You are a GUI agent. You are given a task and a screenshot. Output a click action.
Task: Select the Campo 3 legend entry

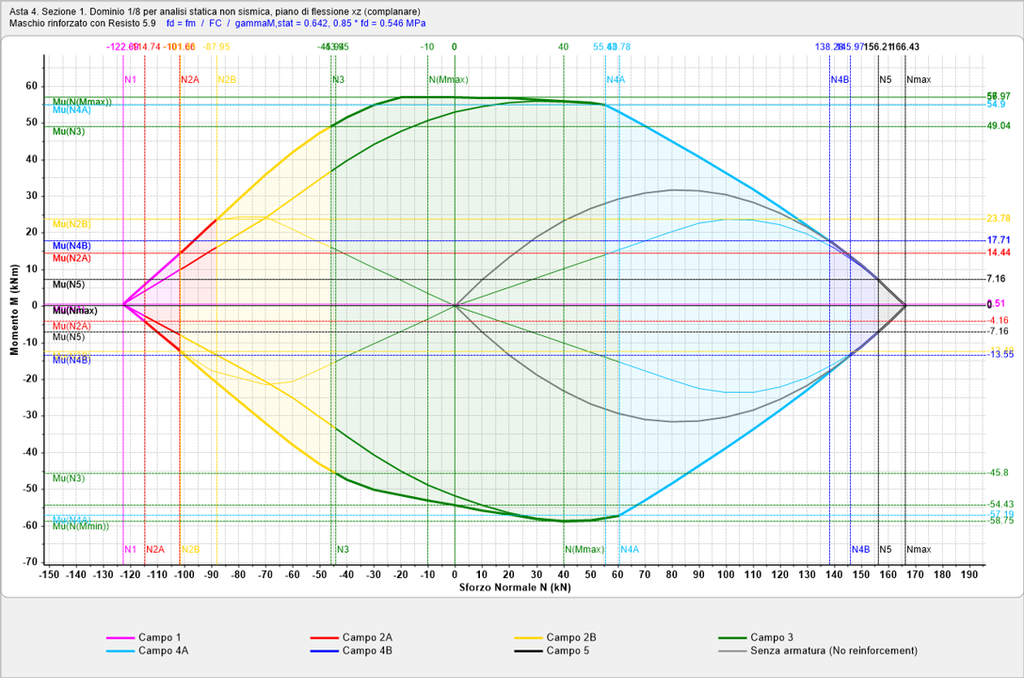pos(771,638)
